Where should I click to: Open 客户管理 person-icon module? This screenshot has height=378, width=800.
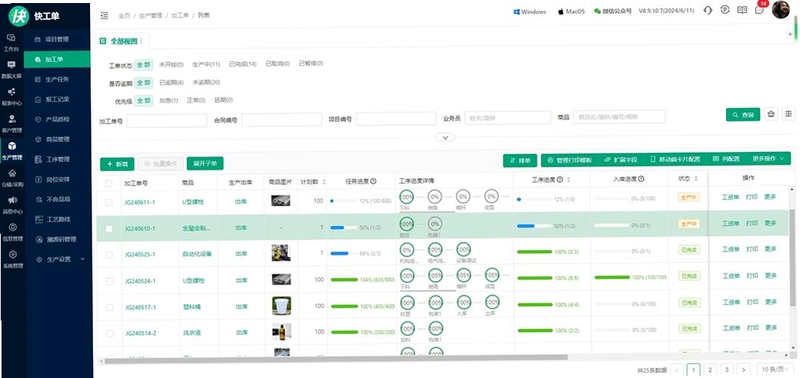pos(11,123)
